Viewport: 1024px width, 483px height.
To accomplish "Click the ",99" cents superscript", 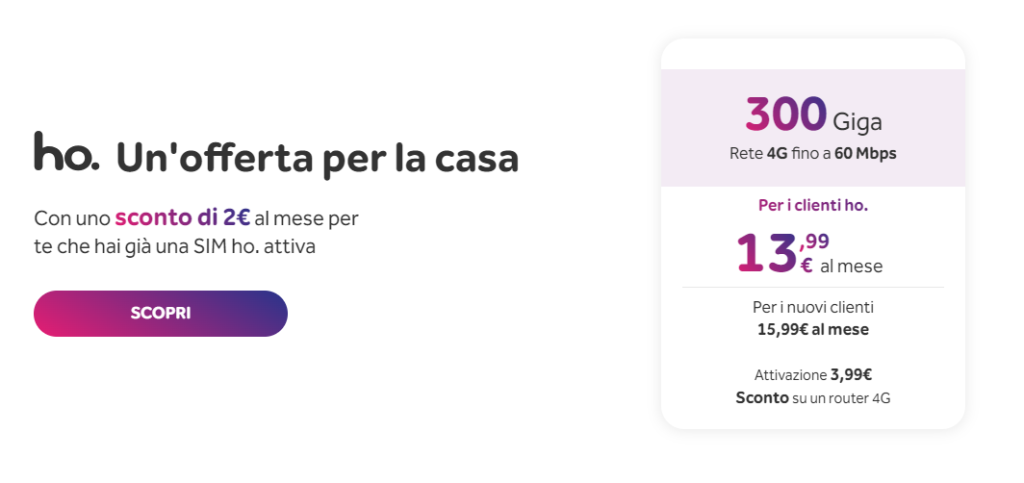I will click(x=814, y=240).
